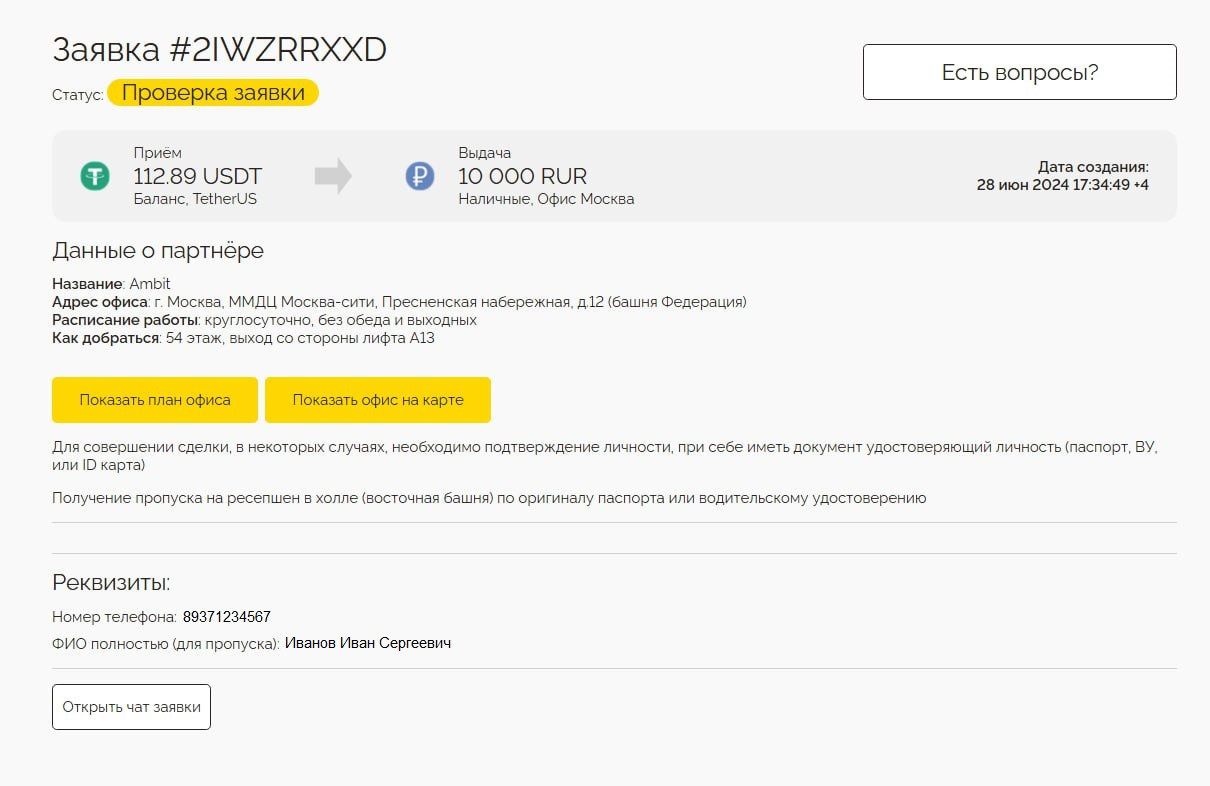Click the partner name Ambit
The height and width of the screenshot is (786, 1210).
150,284
